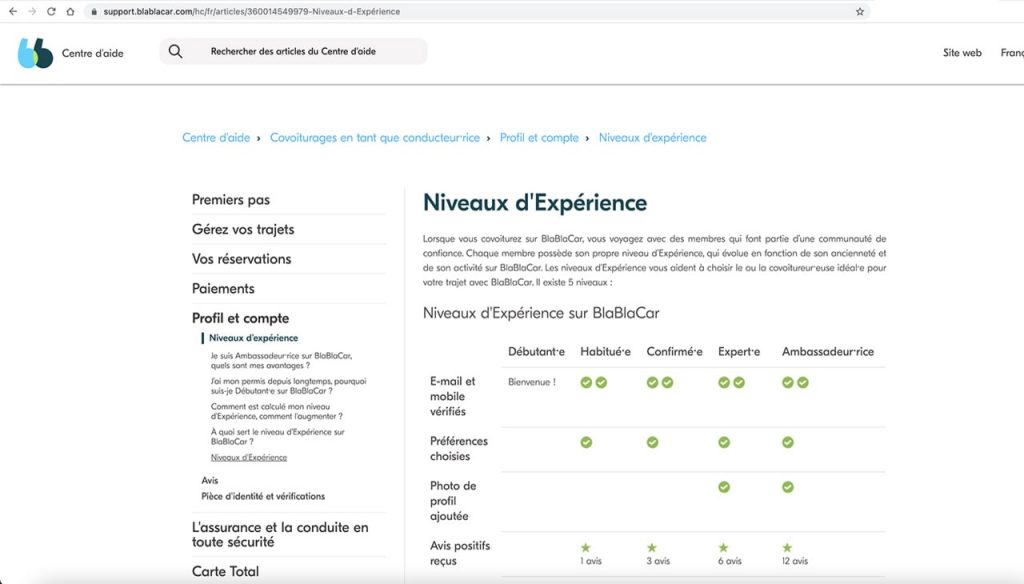Image resolution: width=1024 pixels, height=584 pixels.
Task: Select Vos réservations in the sidebar
Action: tap(242, 259)
